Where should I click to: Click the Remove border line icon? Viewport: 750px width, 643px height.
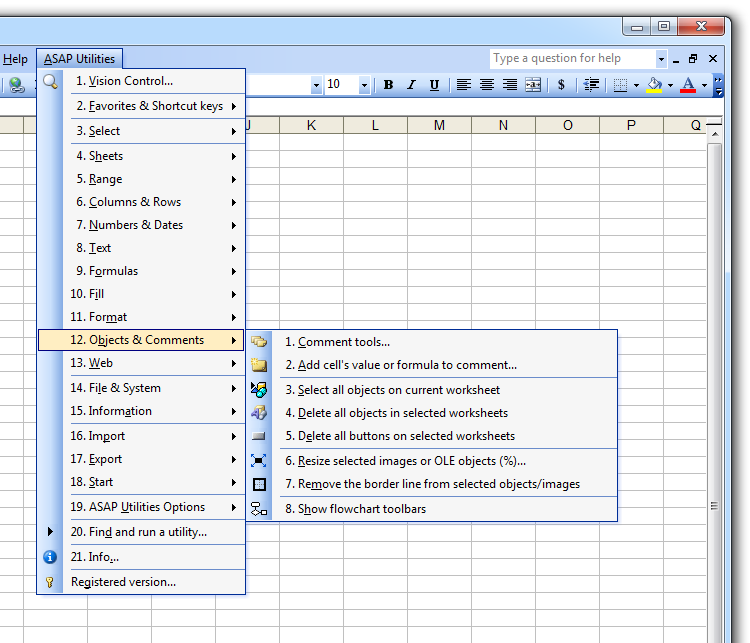point(259,484)
